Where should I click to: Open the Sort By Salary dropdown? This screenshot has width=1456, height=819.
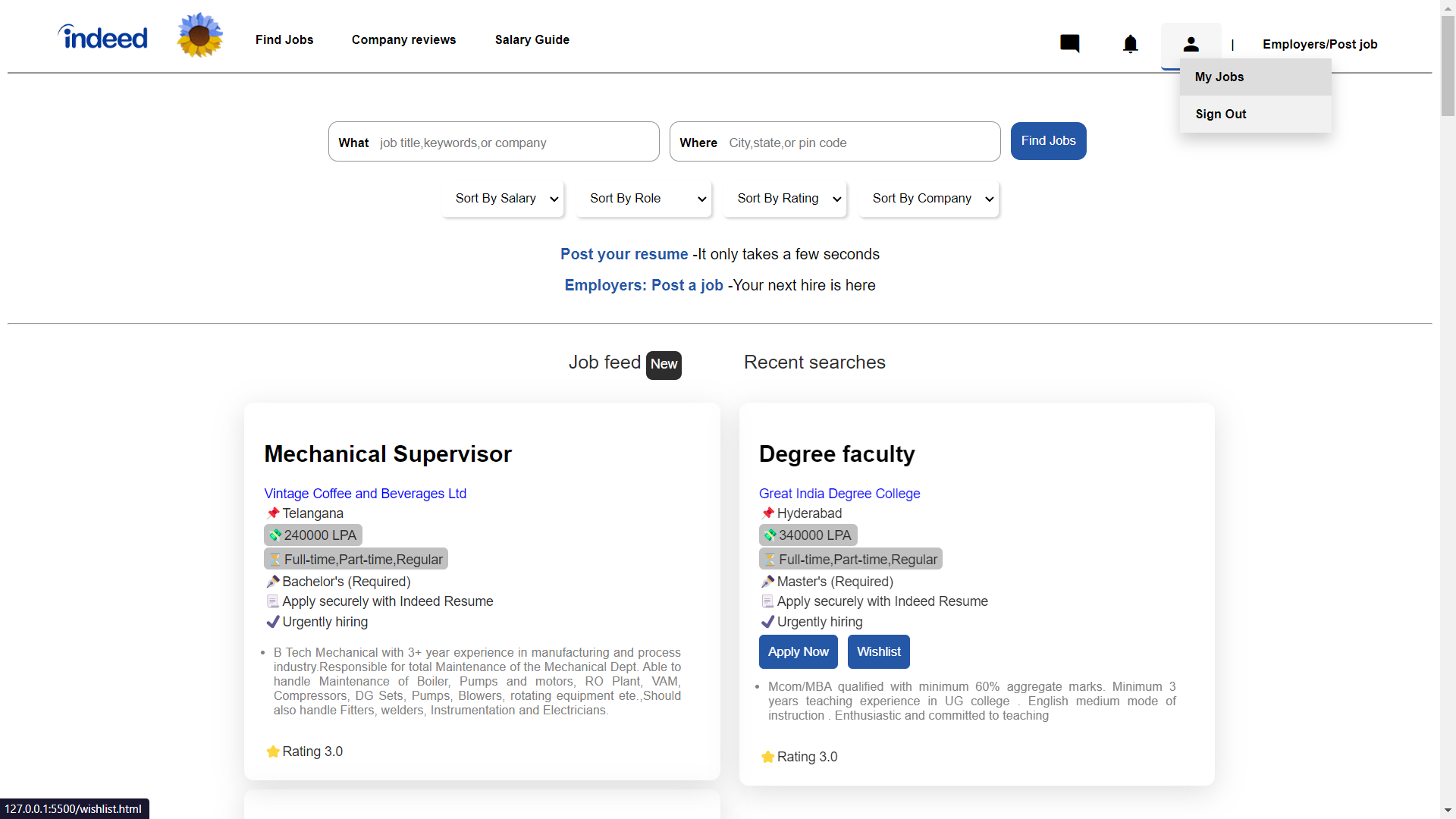point(503,199)
